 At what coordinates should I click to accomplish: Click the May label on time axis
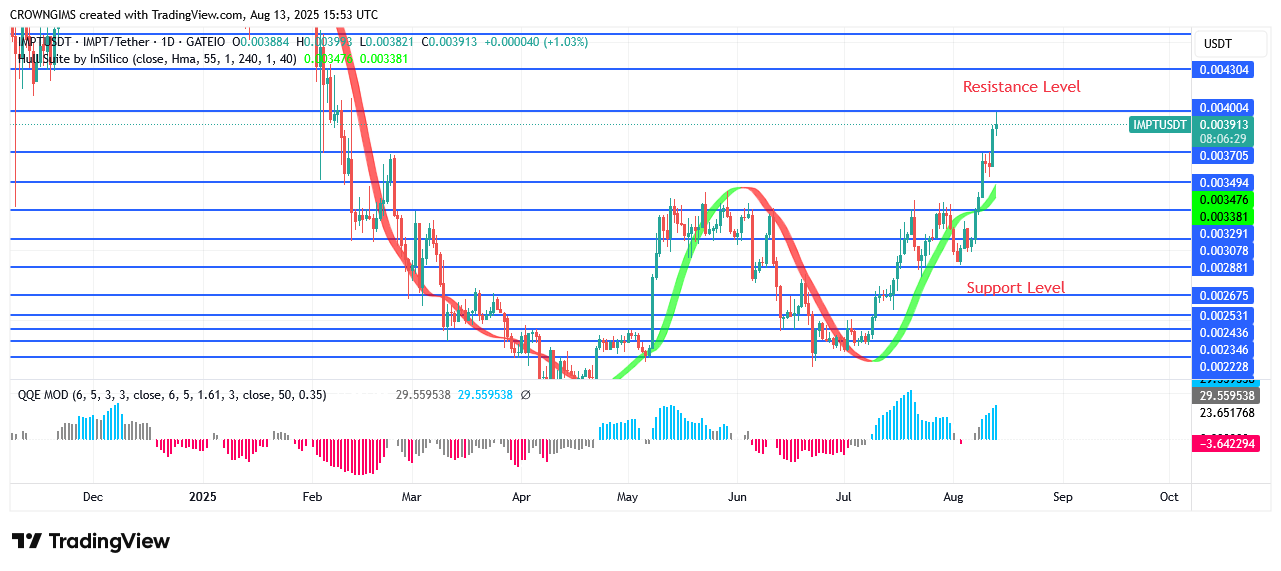click(x=627, y=496)
